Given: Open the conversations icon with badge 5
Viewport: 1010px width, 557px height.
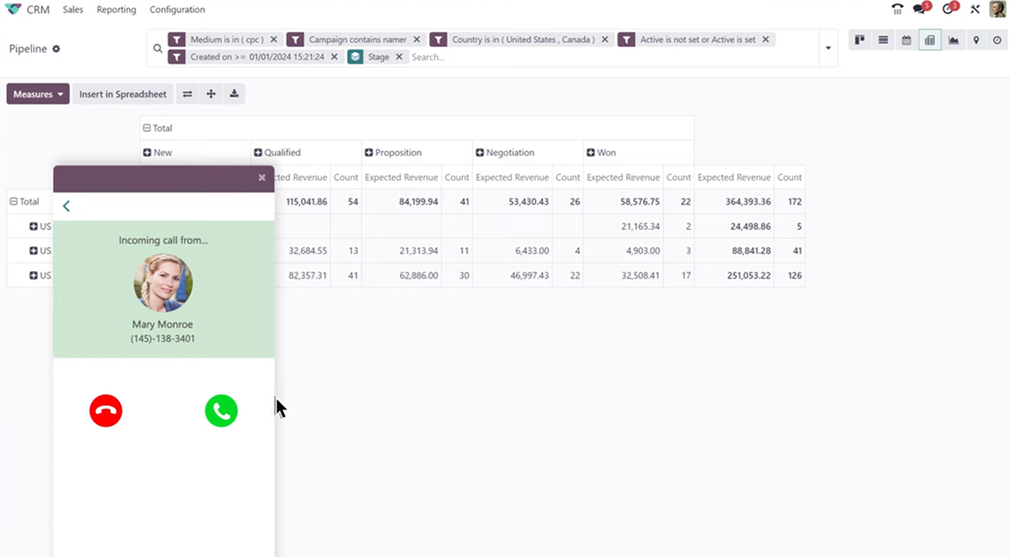Looking at the screenshot, I should [921, 9].
